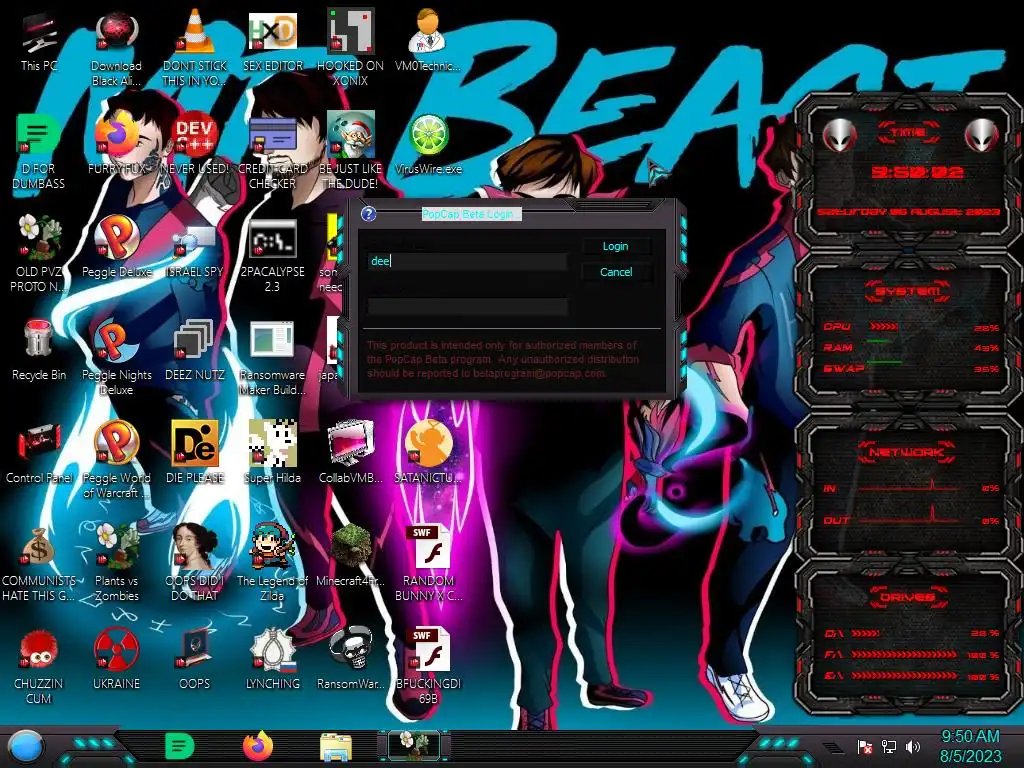Screen dimensions: 1024x768
Task: Click the help question mark in dialog
Action: tap(368, 214)
